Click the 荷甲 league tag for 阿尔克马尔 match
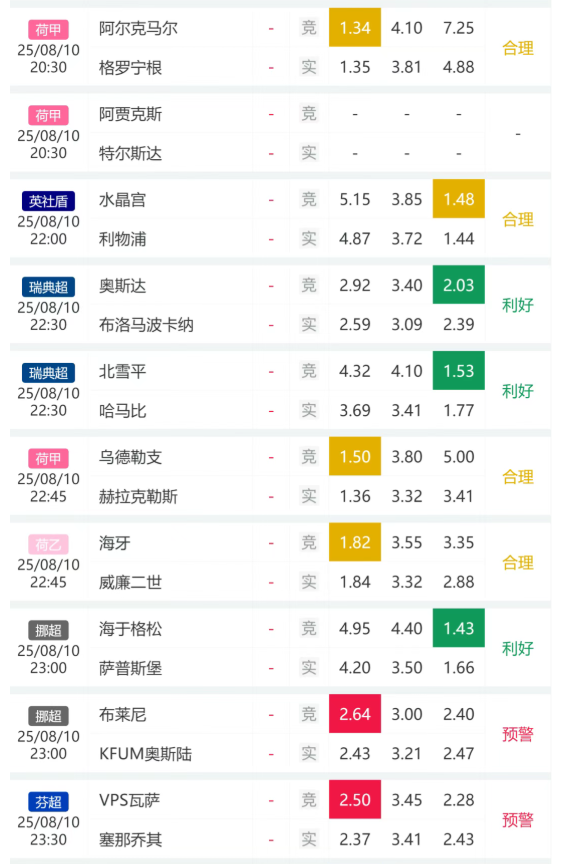This screenshot has width=564, height=864. tap(48, 30)
